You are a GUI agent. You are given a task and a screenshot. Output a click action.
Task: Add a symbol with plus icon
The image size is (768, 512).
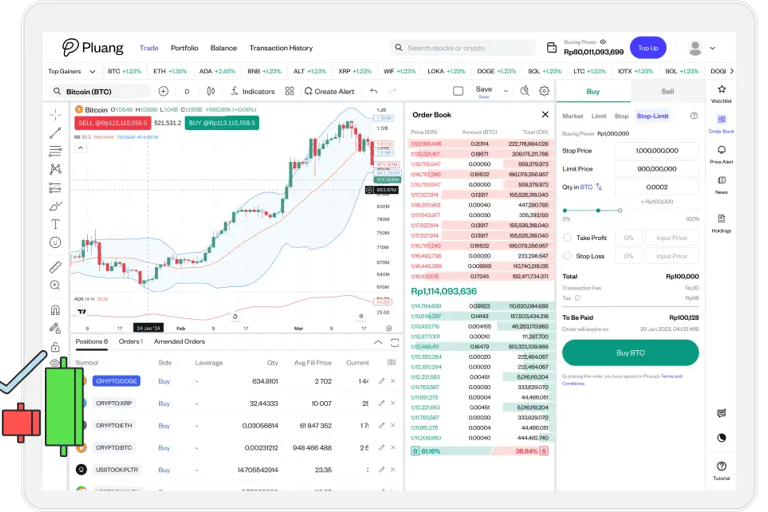point(164,91)
